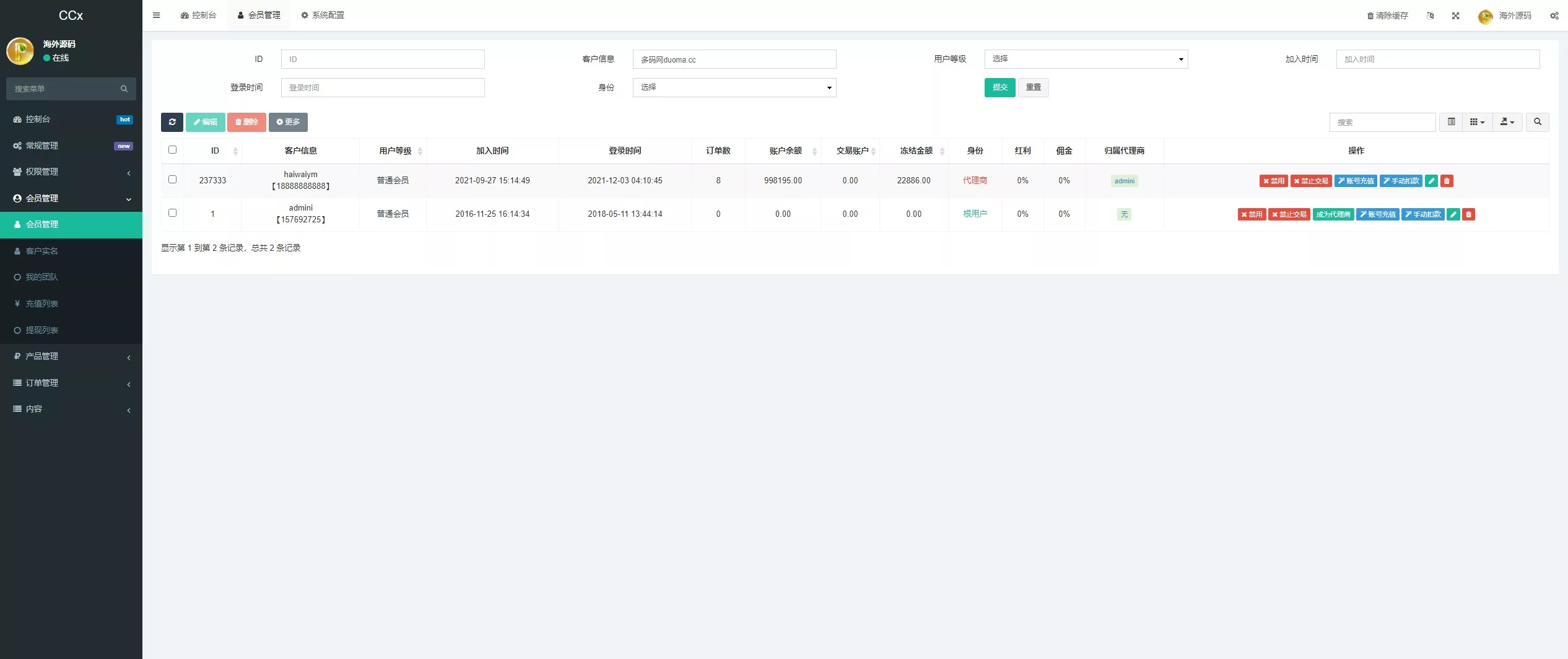1568x659 pixels.
Task: Open the 用户等级 selection dropdown
Action: pos(1086,59)
